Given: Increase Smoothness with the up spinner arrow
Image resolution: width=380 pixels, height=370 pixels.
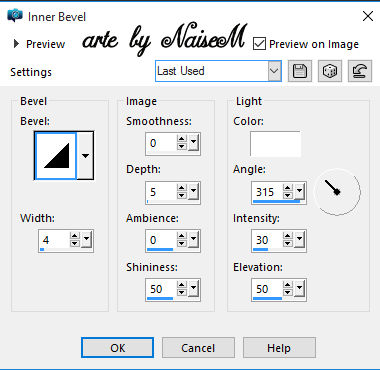Looking at the screenshot, I should coord(182,139).
